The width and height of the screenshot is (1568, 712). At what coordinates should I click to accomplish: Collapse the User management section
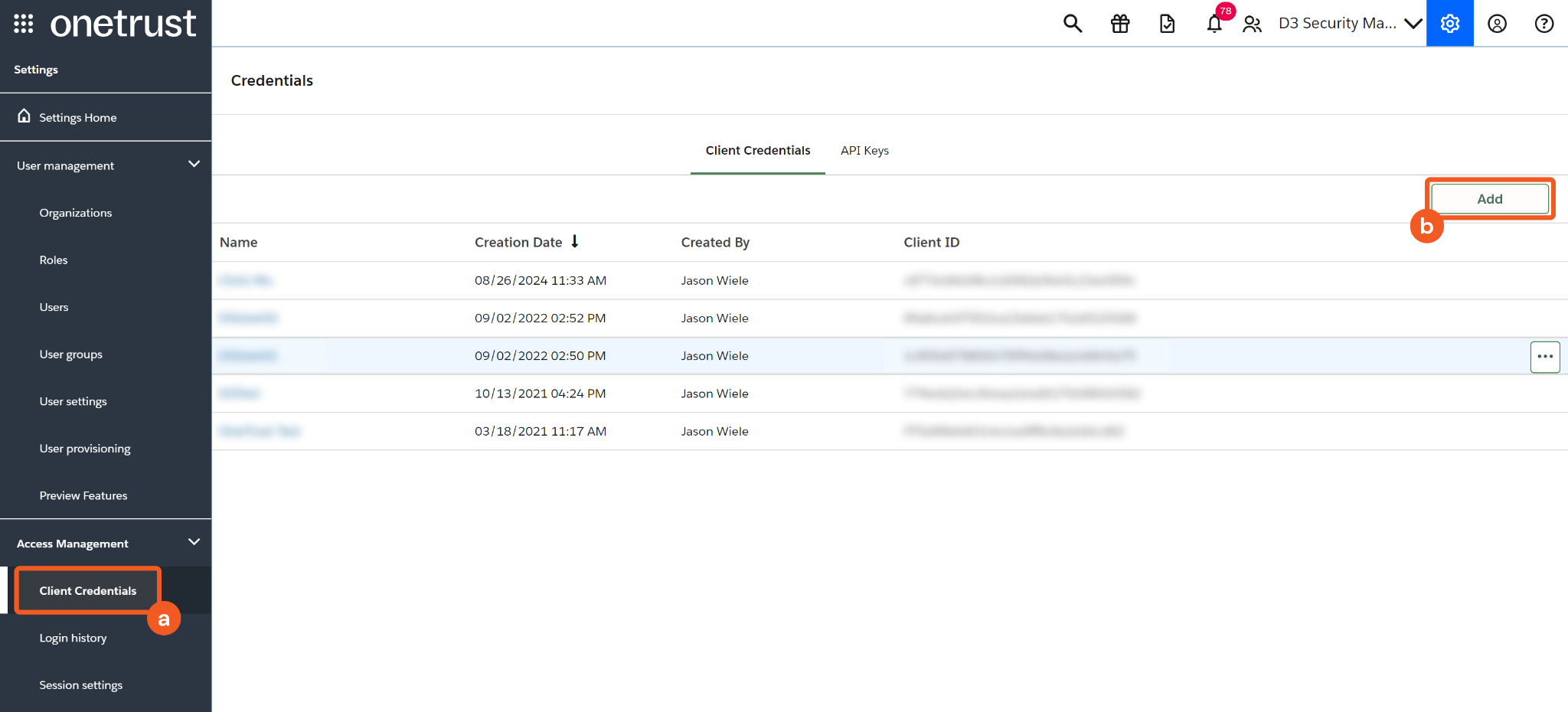(x=194, y=165)
